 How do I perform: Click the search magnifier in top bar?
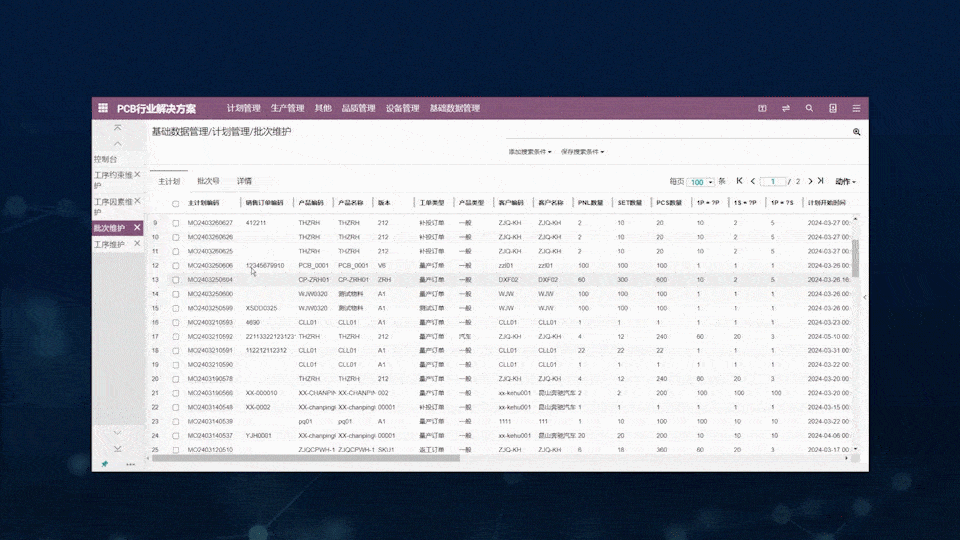point(809,108)
